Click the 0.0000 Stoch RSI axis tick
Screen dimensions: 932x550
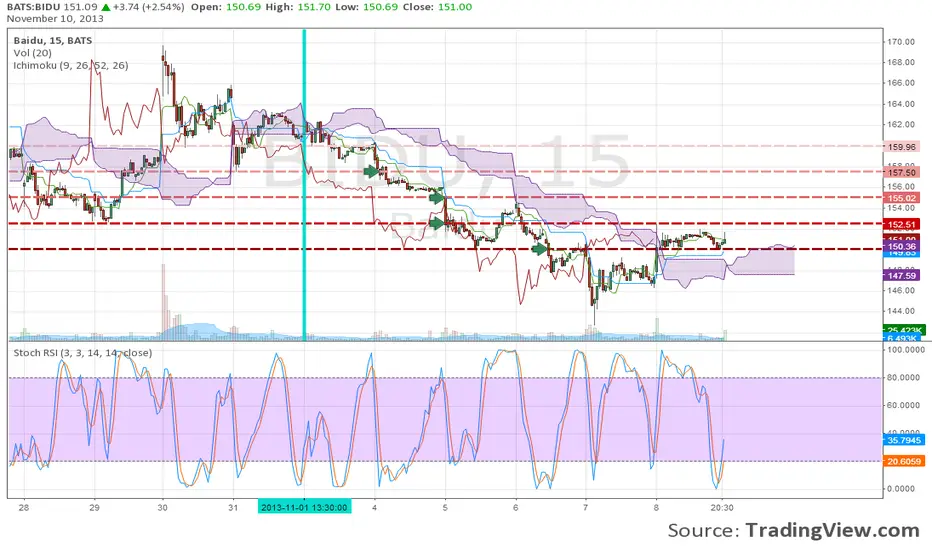pos(901,488)
